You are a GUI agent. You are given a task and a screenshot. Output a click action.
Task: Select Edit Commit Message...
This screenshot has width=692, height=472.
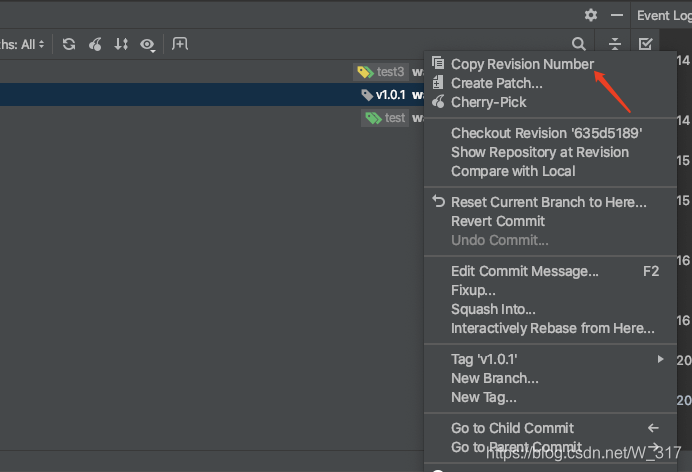click(524, 271)
